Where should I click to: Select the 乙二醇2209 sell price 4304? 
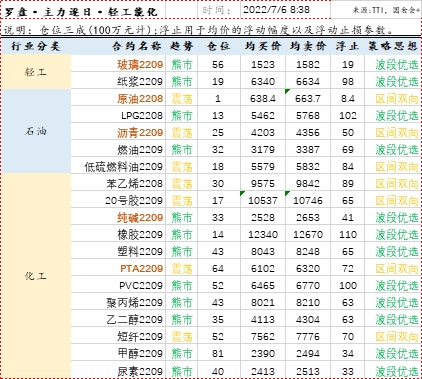point(308,319)
